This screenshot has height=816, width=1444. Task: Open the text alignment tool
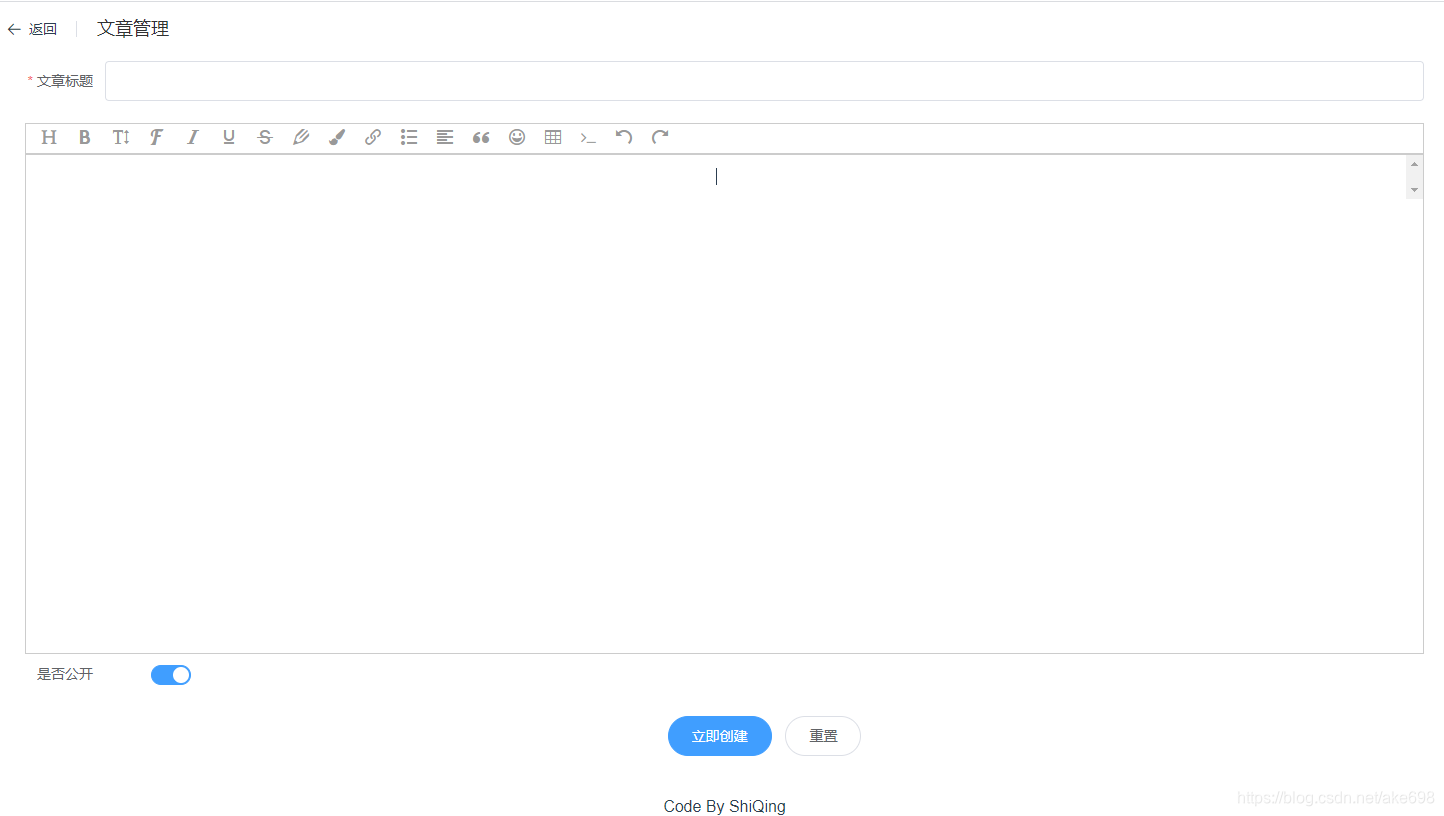click(445, 138)
